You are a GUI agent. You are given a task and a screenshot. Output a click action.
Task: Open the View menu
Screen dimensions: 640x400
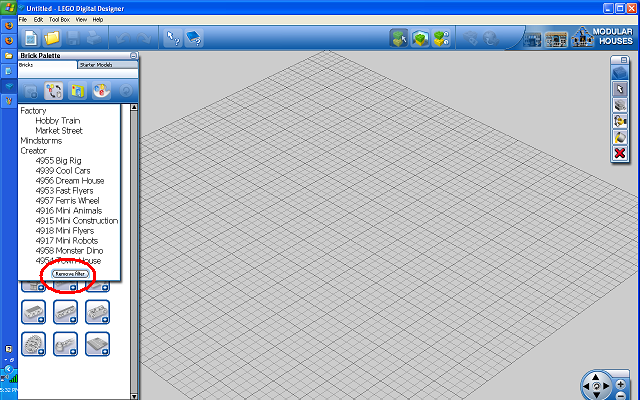coord(81,20)
